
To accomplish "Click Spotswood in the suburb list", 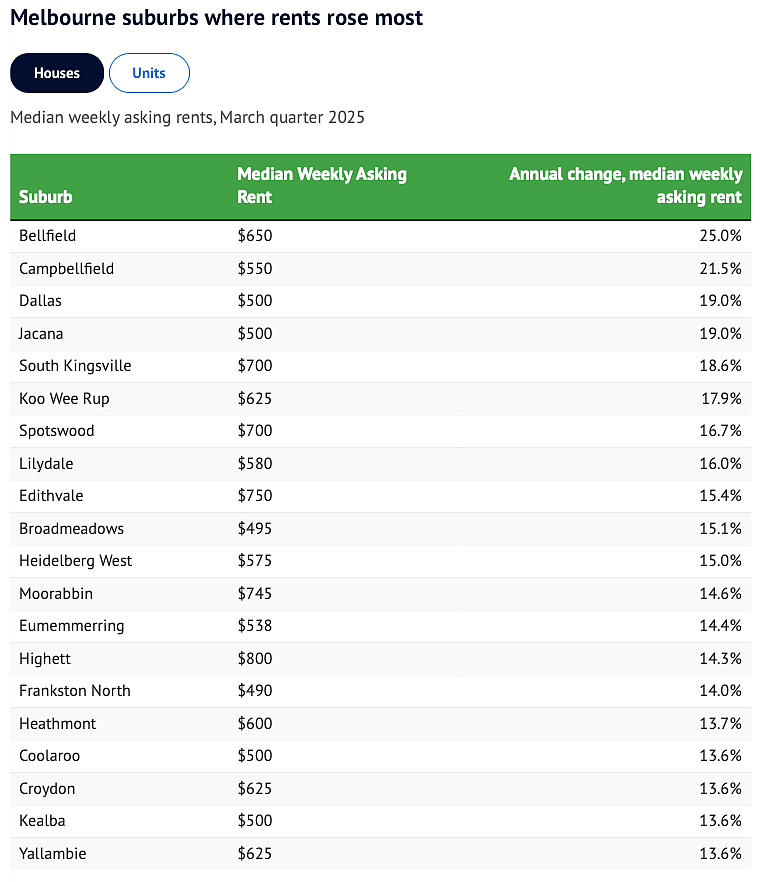I will pos(57,431).
